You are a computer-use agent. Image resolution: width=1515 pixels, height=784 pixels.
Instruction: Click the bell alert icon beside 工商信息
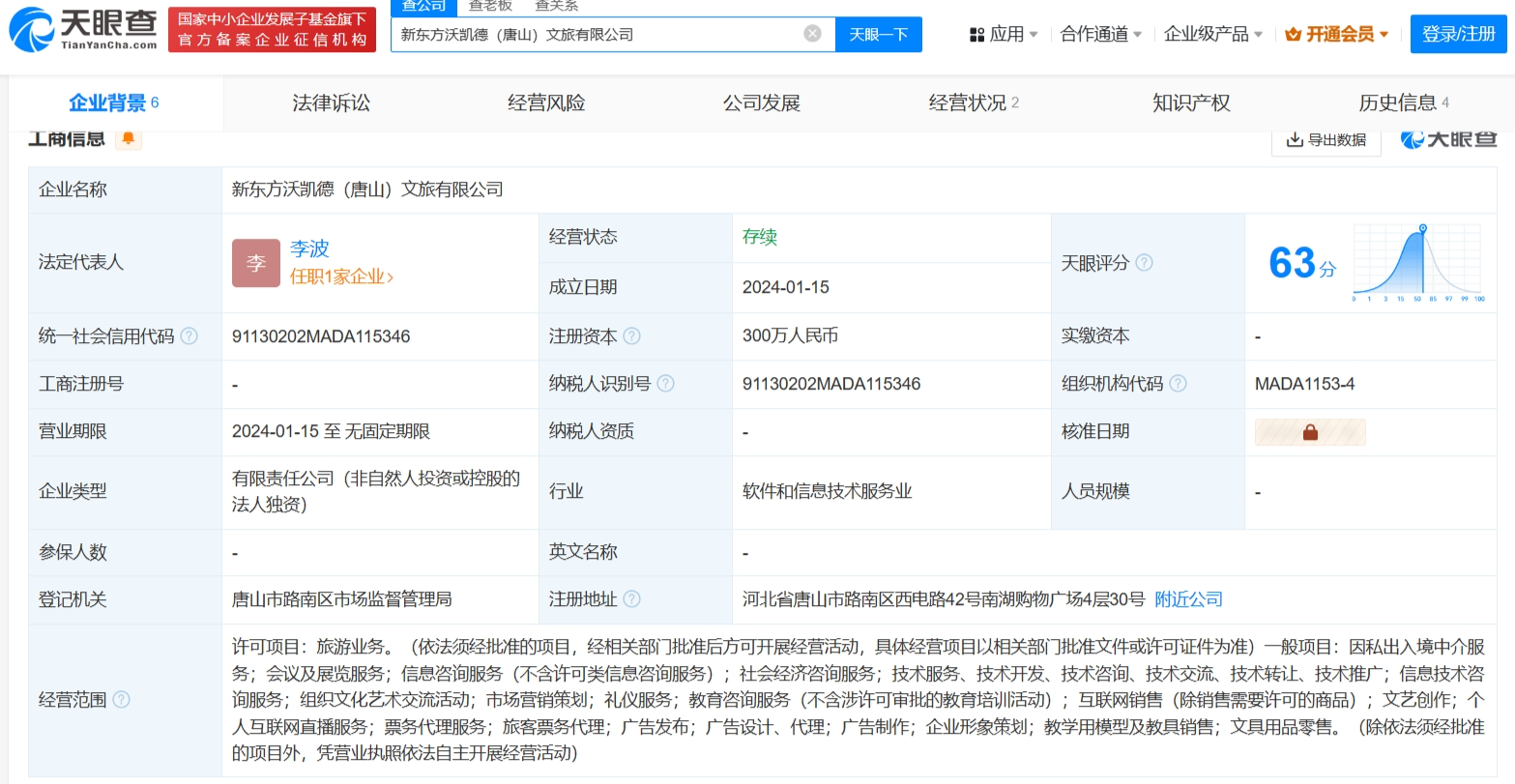pyautogui.click(x=129, y=138)
